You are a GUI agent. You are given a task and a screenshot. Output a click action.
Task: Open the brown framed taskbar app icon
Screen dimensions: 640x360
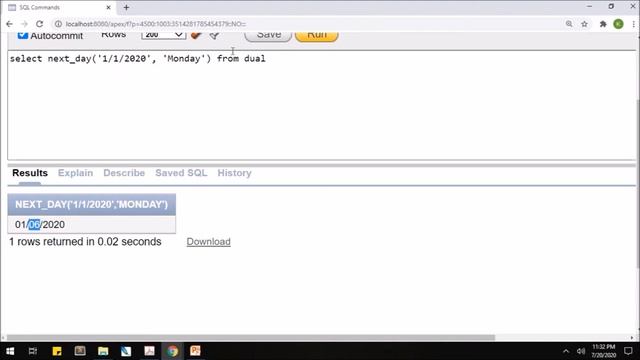[x=80, y=351]
